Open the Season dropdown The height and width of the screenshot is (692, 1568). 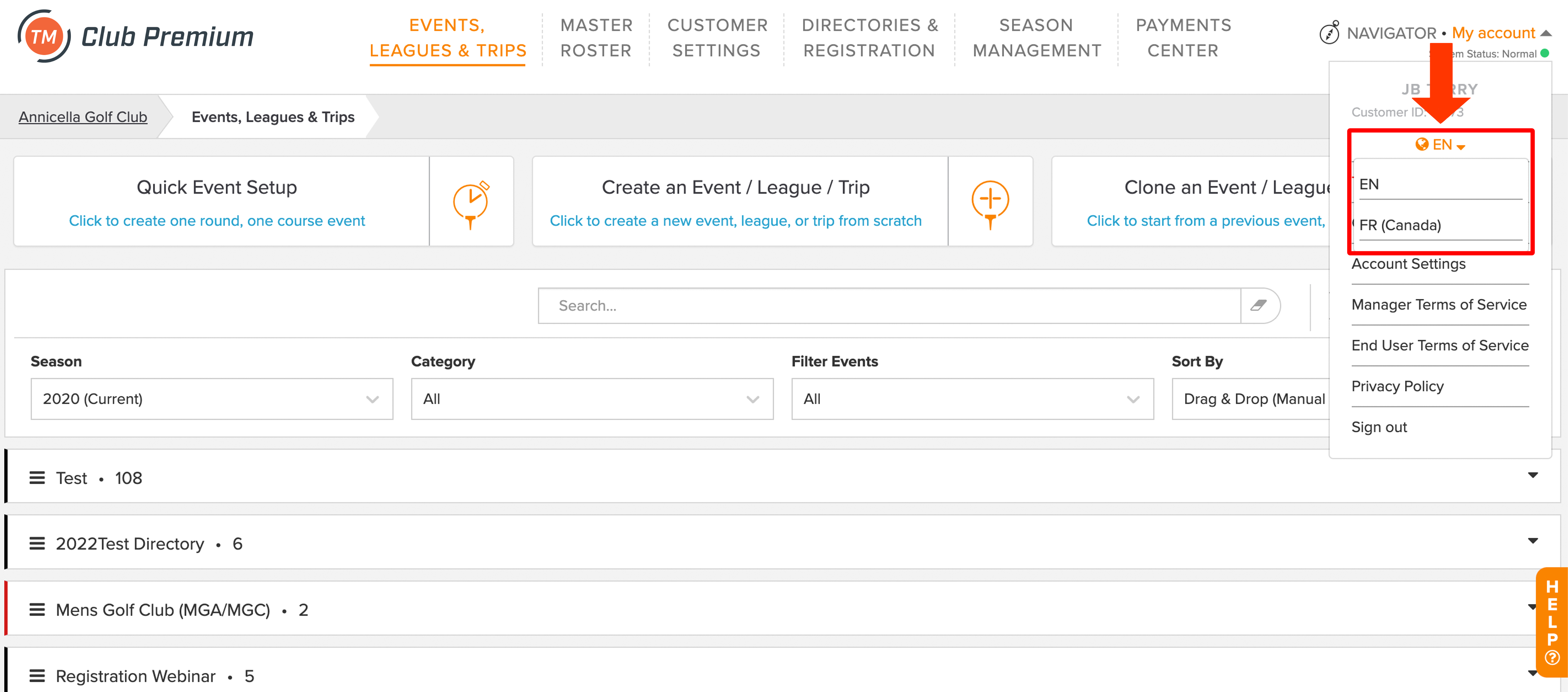[x=212, y=399]
